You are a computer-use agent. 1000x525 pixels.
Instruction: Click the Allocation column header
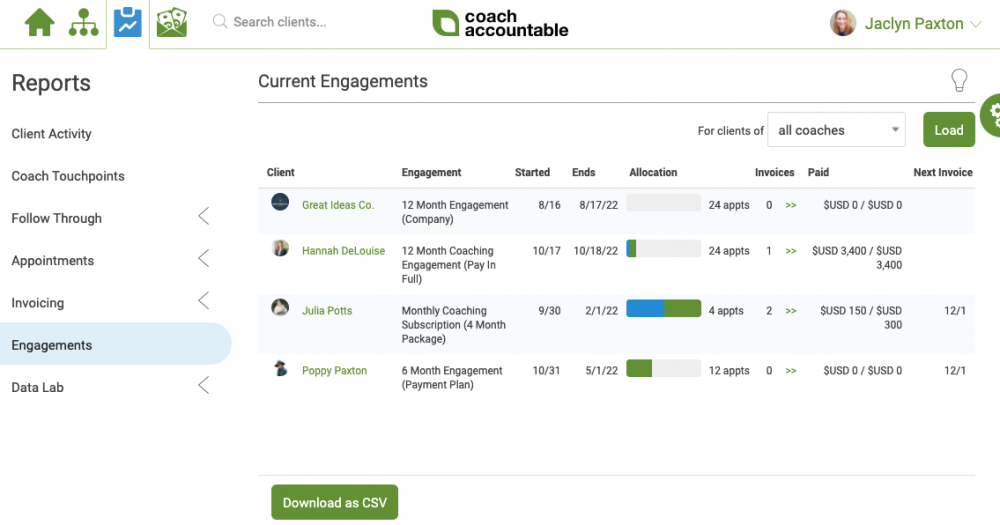point(653,172)
